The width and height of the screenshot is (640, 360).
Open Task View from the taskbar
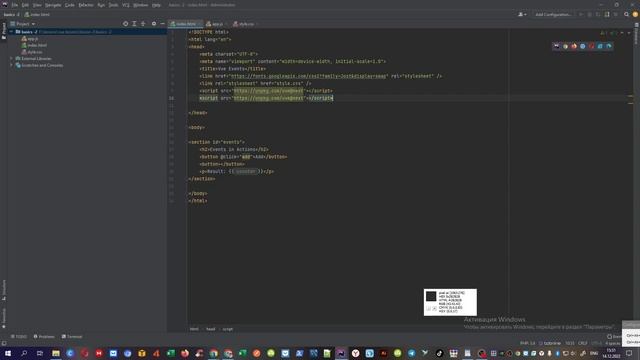click(40, 353)
